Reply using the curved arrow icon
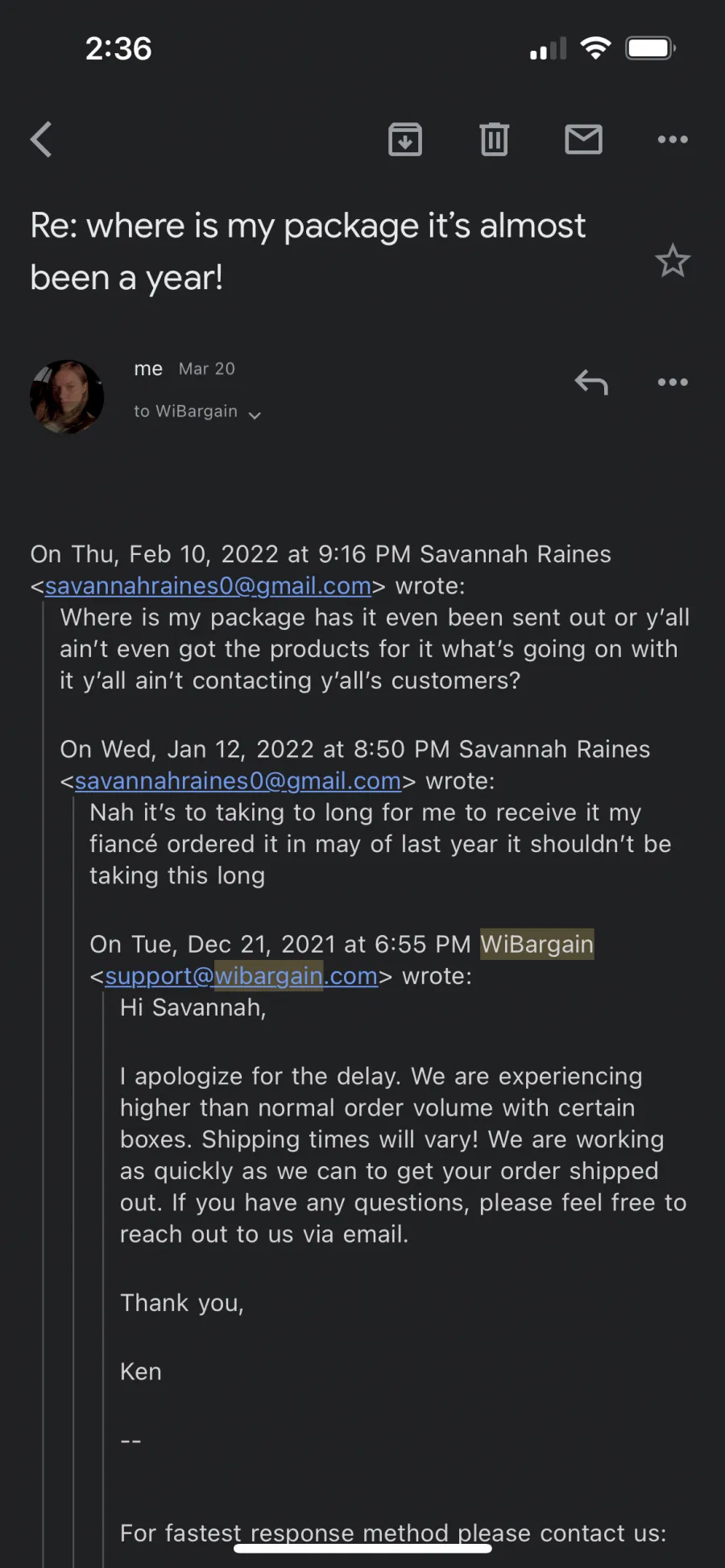This screenshot has width=725, height=1568. [x=591, y=382]
